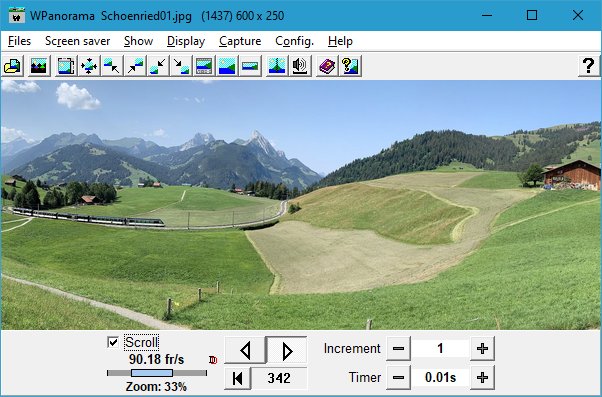Click the Increment label
Image resolution: width=602 pixels, height=397 pixels.
pyautogui.click(x=352, y=349)
